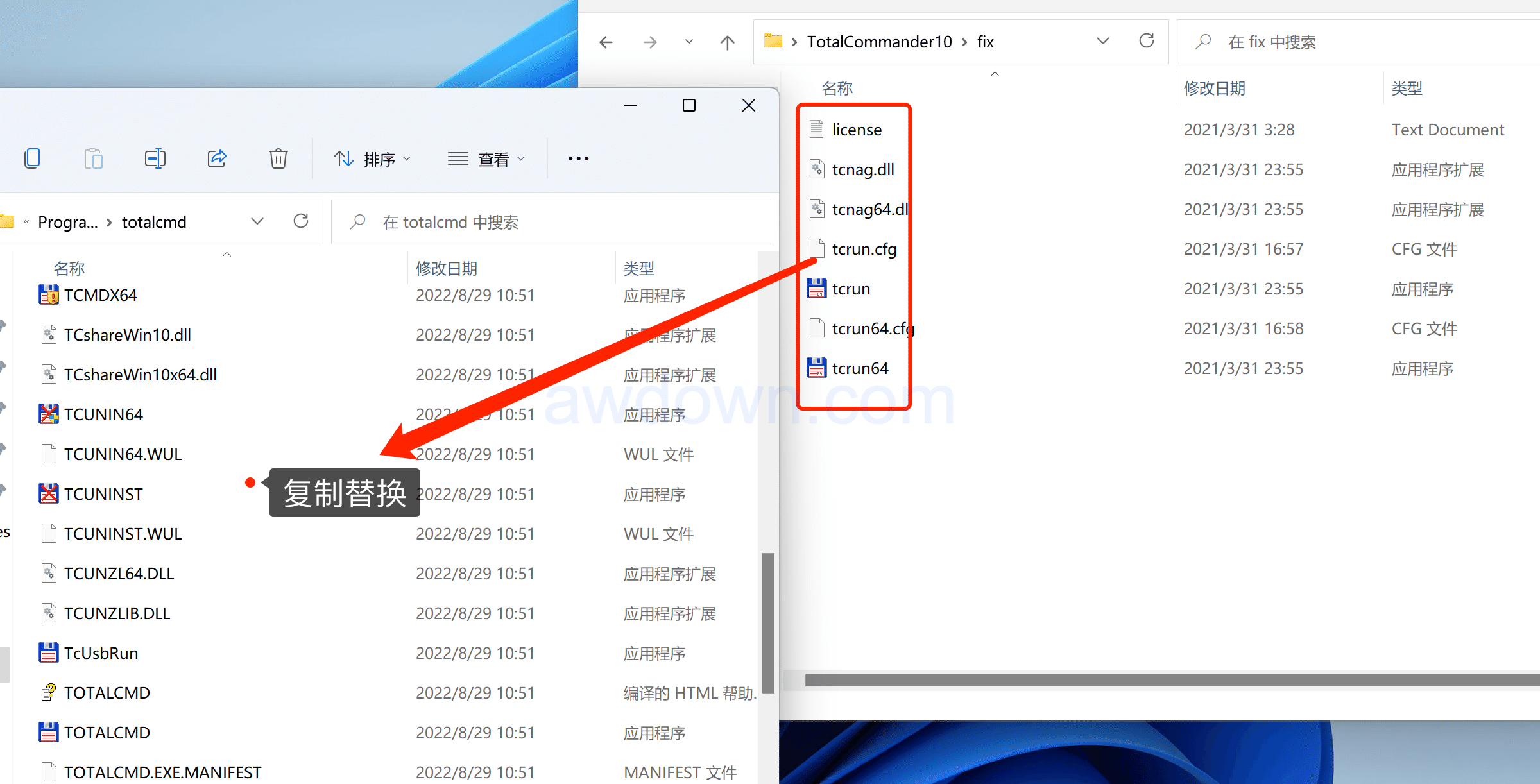The width and height of the screenshot is (1540, 784).
Task: Open the 查看 view dropdown
Action: [486, 158]
